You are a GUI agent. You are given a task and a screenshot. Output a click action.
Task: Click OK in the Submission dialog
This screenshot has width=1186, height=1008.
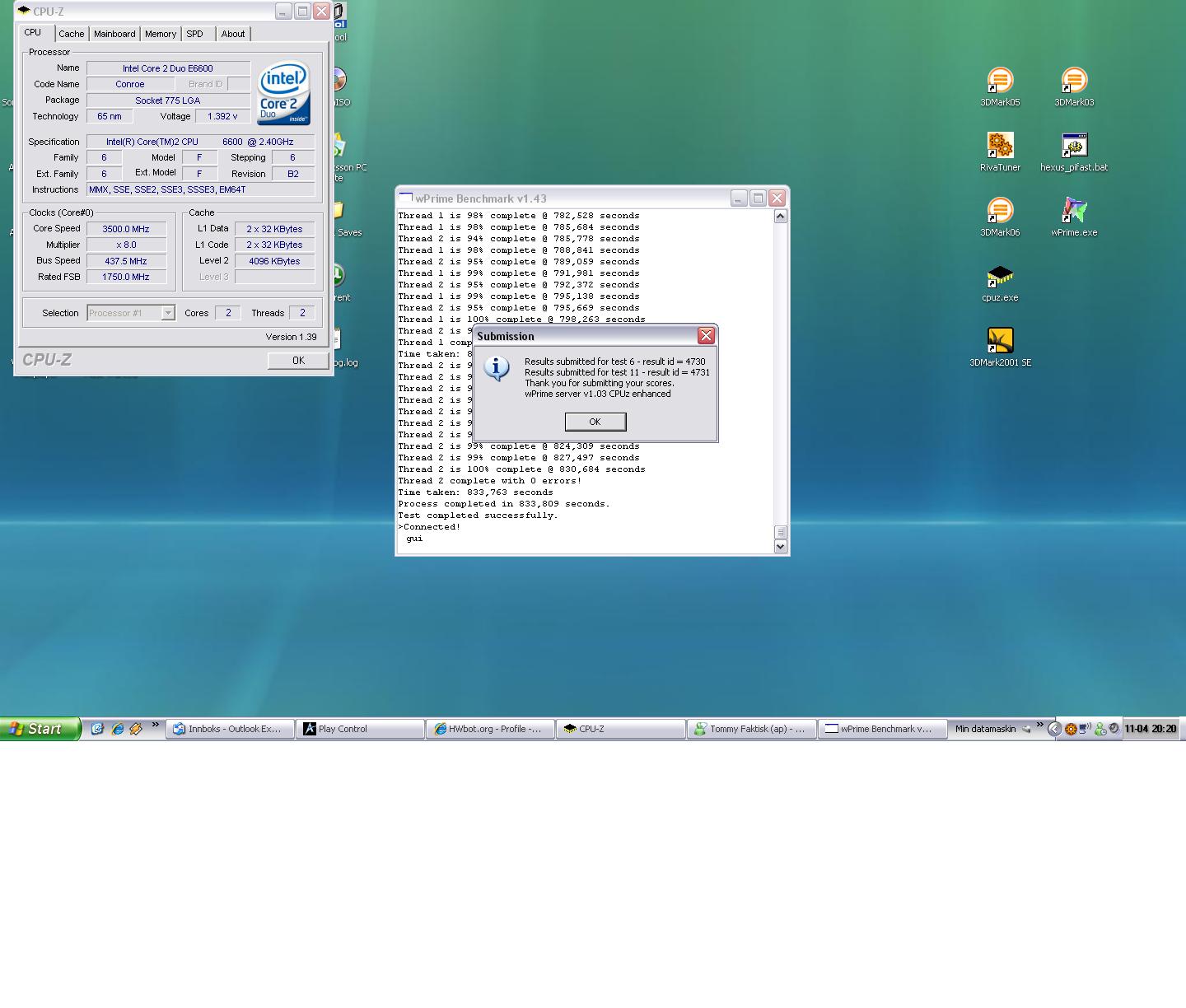click(595, 422)
